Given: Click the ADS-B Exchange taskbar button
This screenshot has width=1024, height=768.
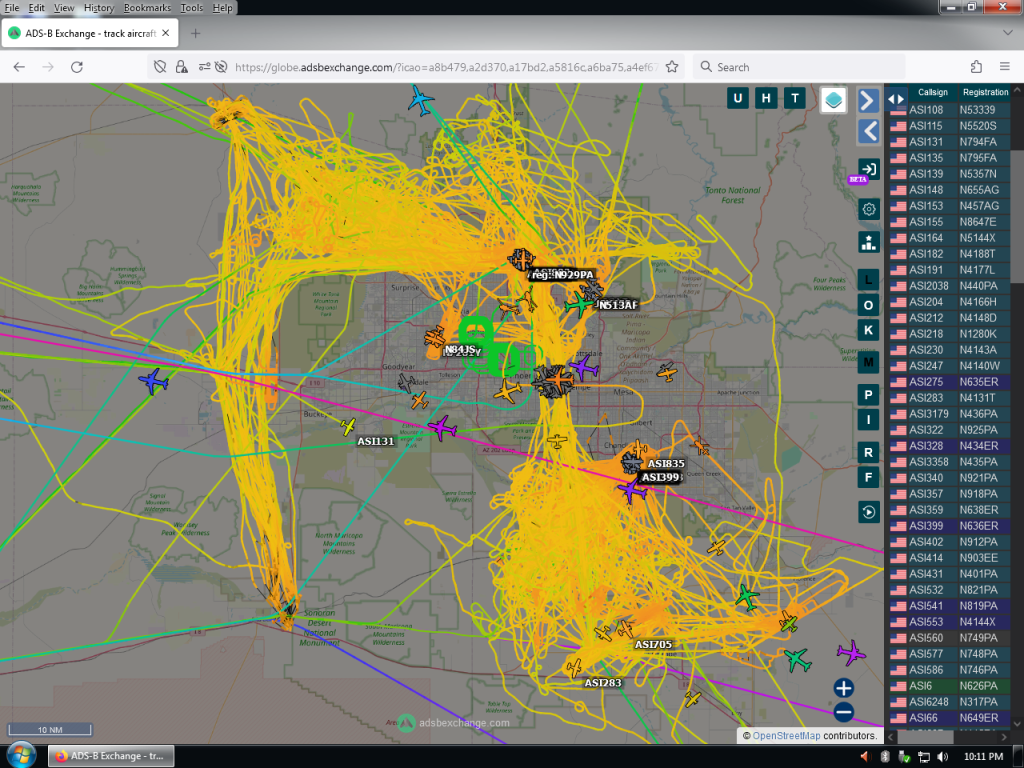Looking at the screenshot, I should 111,756.
